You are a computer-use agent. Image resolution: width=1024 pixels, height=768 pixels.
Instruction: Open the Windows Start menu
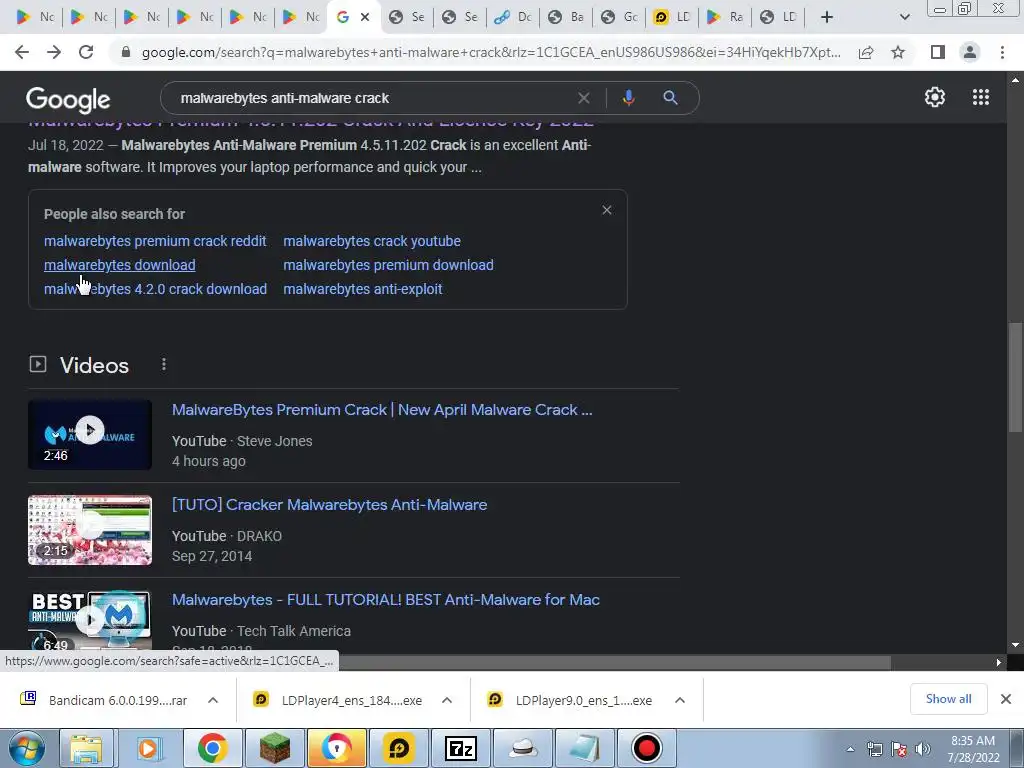tap(26, 748)
